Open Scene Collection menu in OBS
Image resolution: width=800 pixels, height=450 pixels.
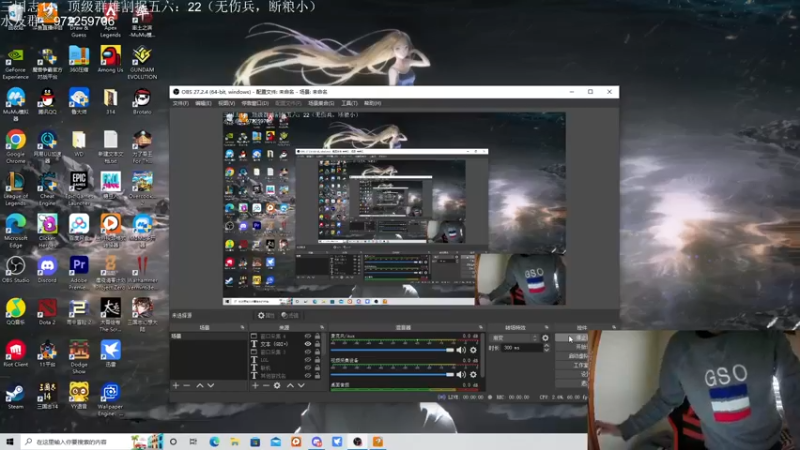tap(320, 104)
